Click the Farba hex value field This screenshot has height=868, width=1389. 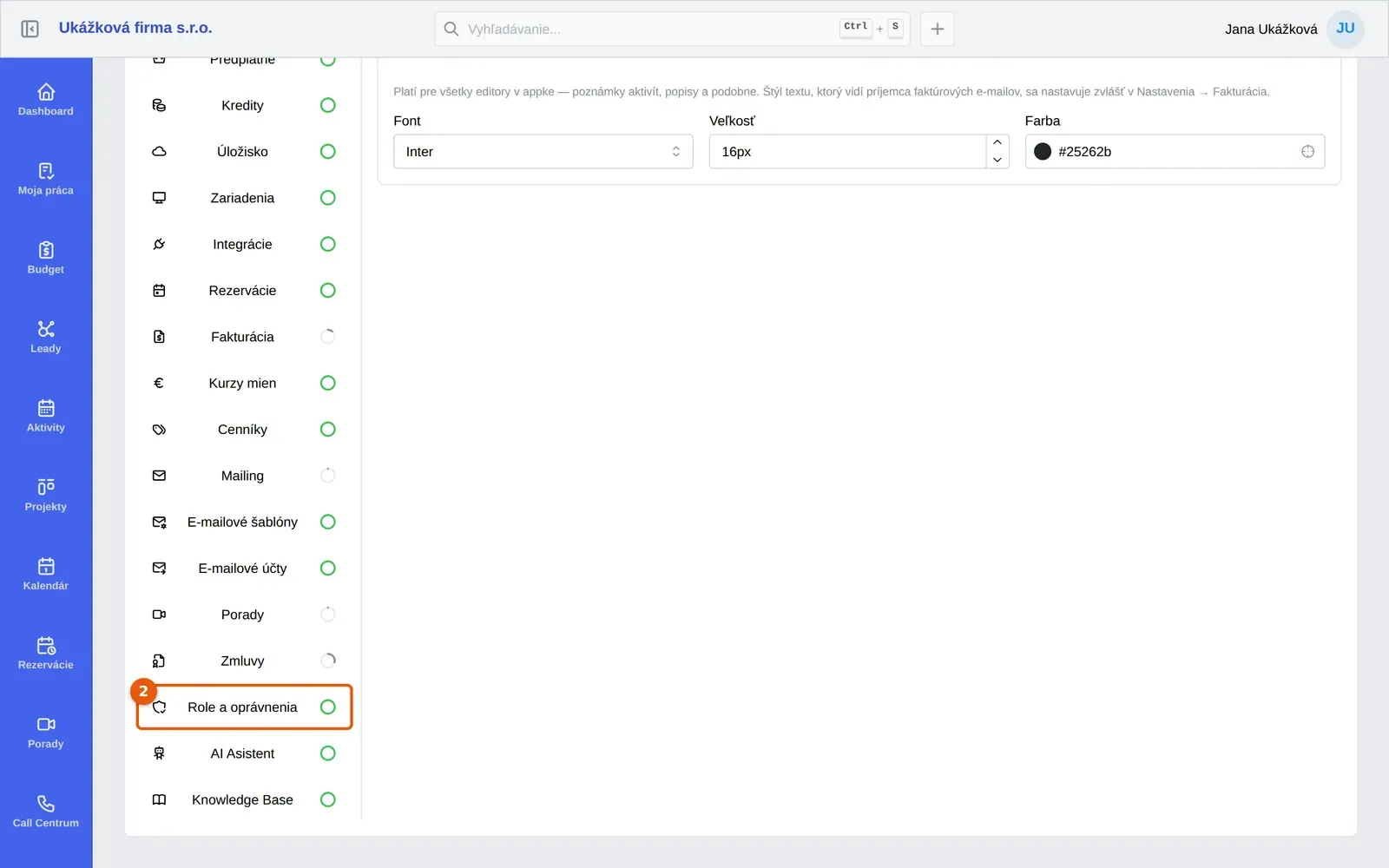1175,151
